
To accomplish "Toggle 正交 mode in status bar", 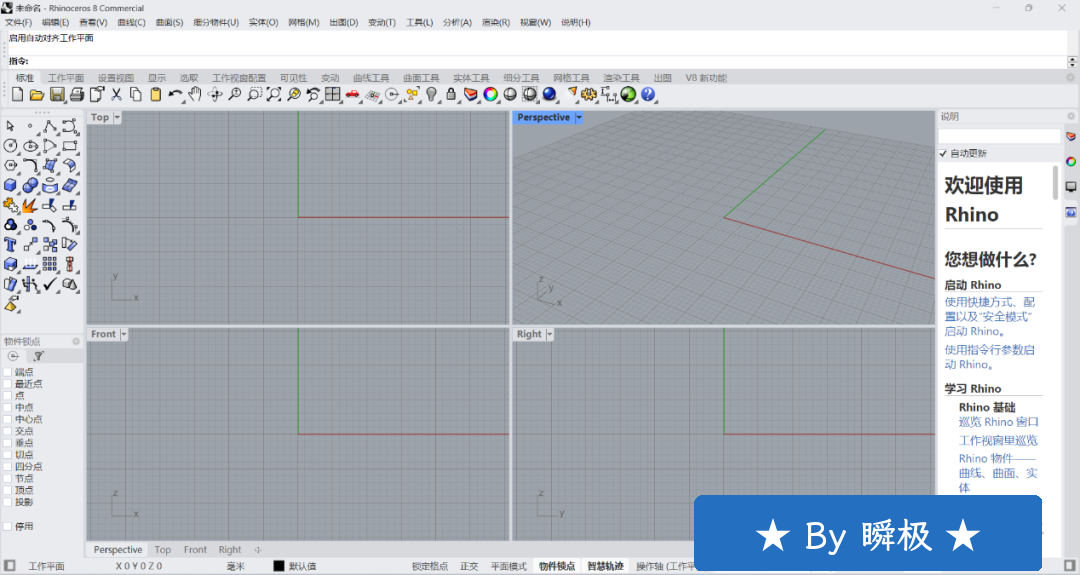I will (x=469, y=566).
